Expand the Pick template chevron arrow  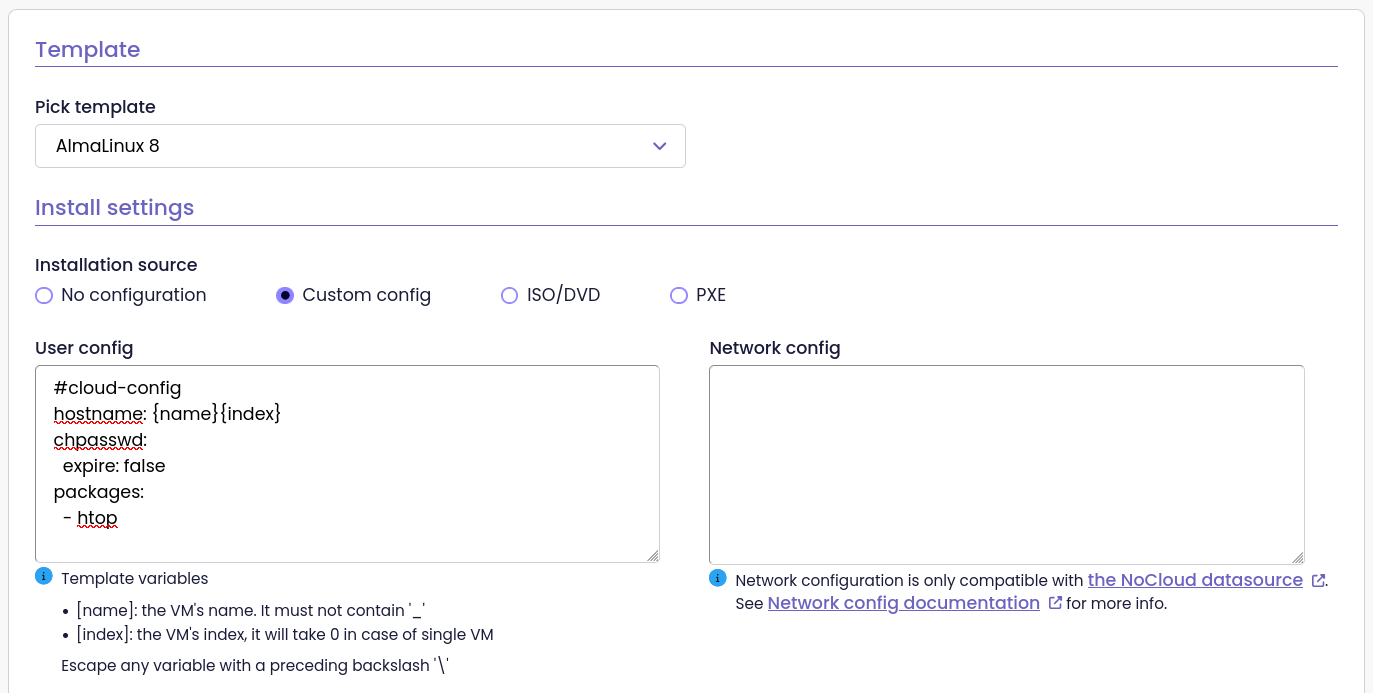point(659,146)
